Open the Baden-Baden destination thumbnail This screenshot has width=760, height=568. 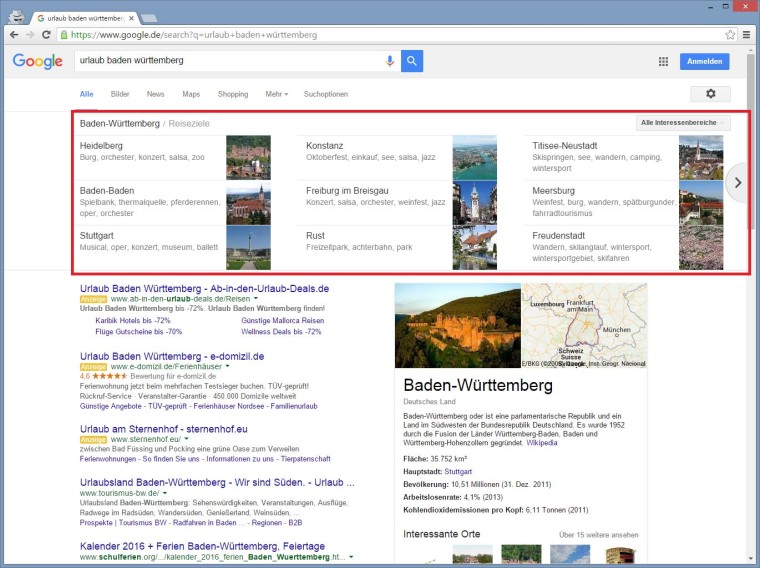coord(249,203)
